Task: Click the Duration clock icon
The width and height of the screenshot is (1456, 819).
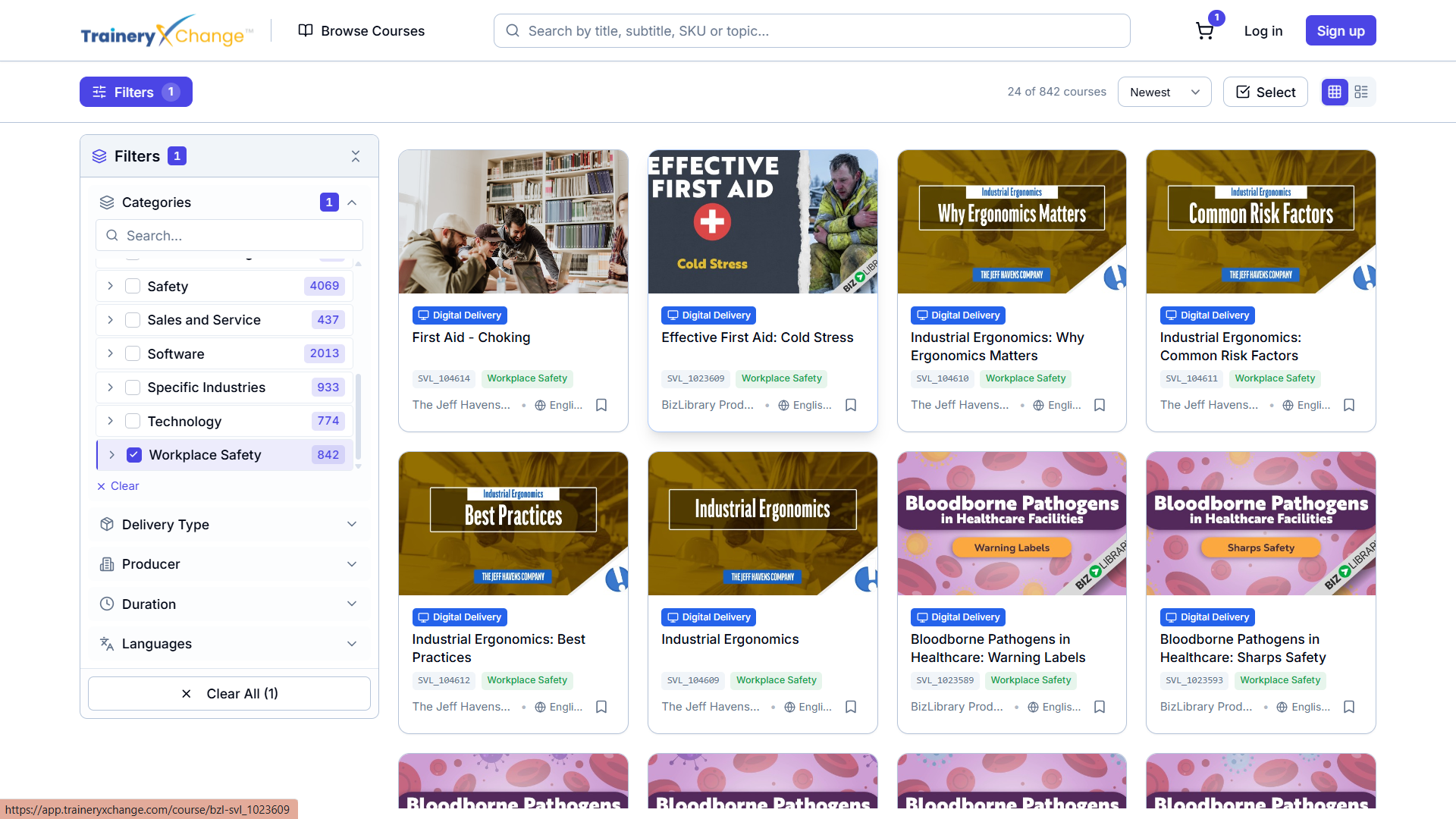Action: (107, 604)
